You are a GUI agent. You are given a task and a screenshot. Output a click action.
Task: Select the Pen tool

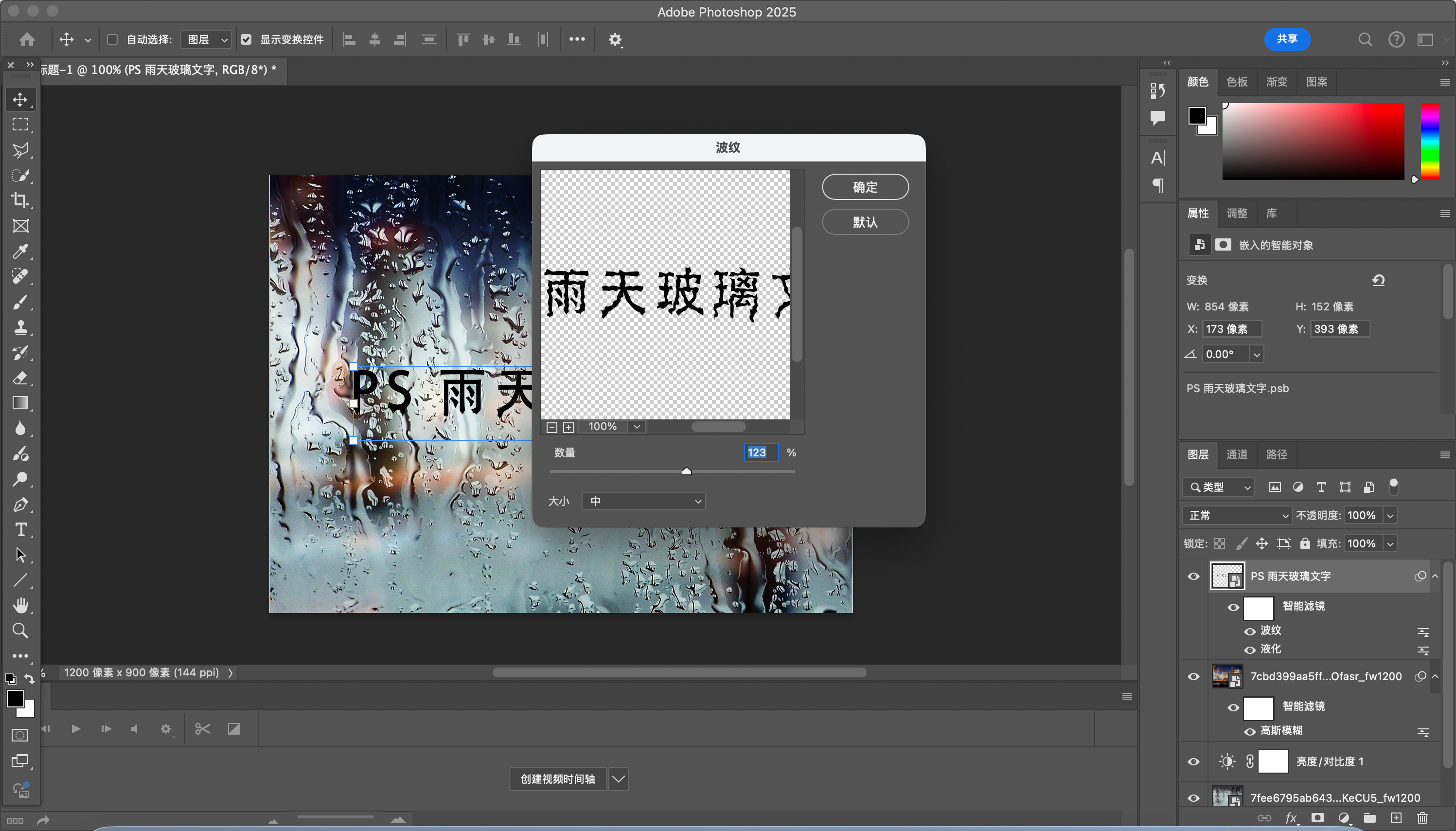(20, 505)
